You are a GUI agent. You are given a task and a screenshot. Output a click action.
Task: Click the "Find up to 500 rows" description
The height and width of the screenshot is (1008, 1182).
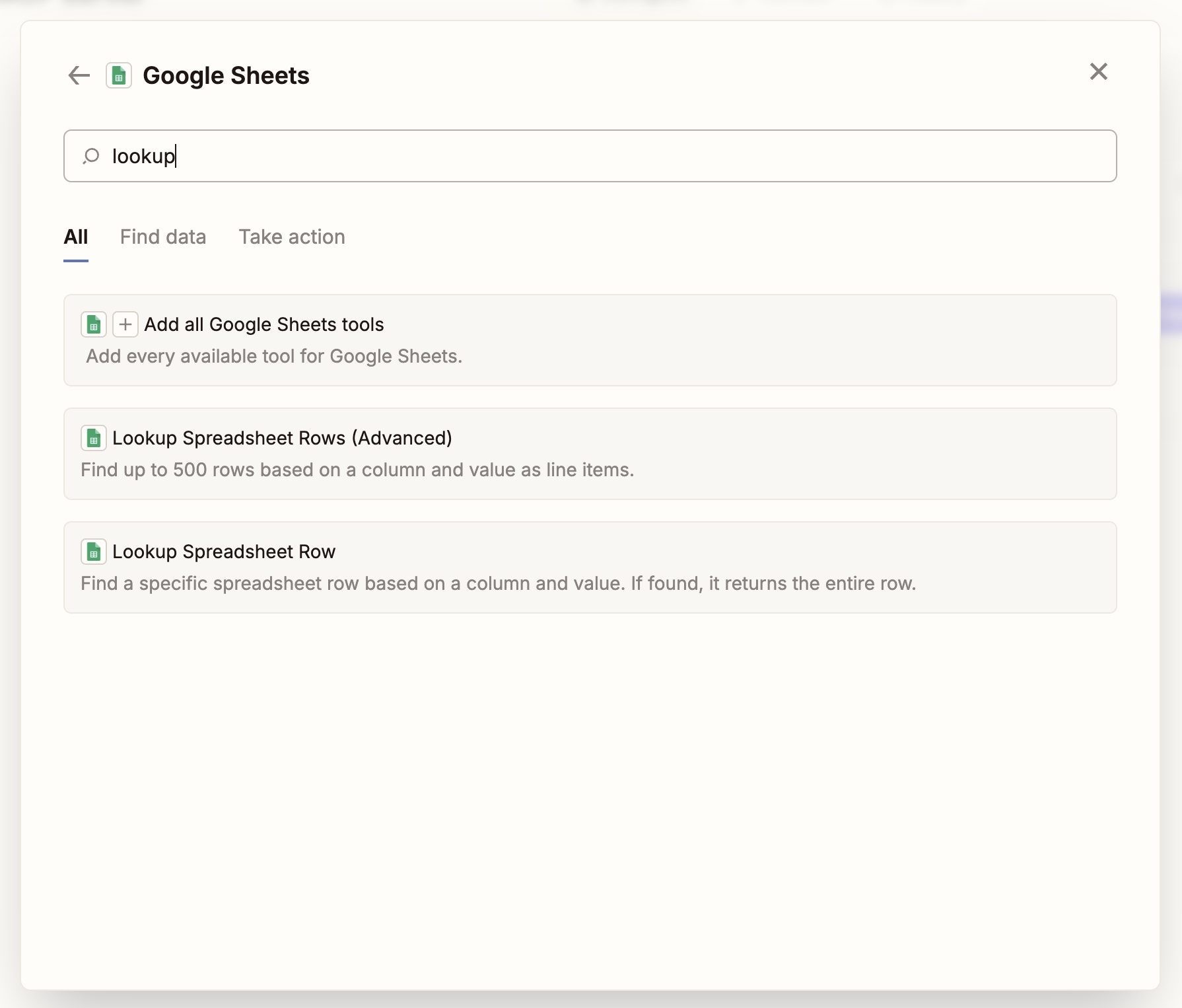[357, 470]
